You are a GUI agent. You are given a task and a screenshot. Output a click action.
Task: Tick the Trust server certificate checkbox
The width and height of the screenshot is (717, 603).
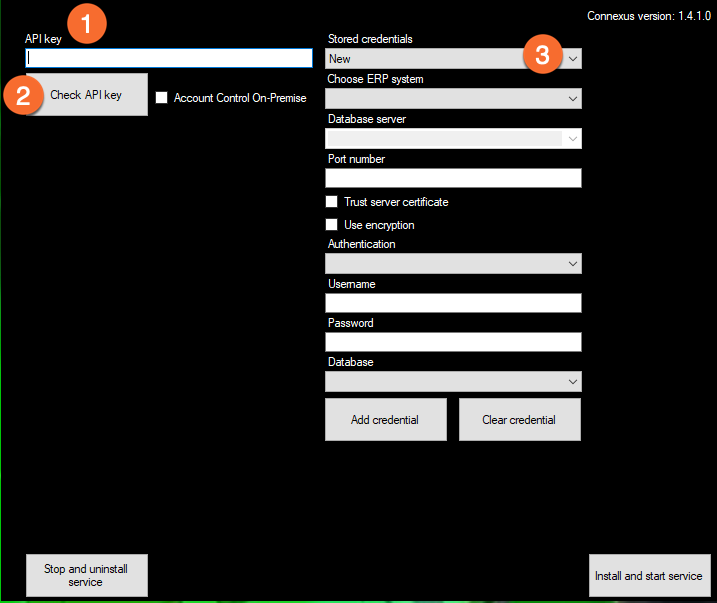point(332,202)
